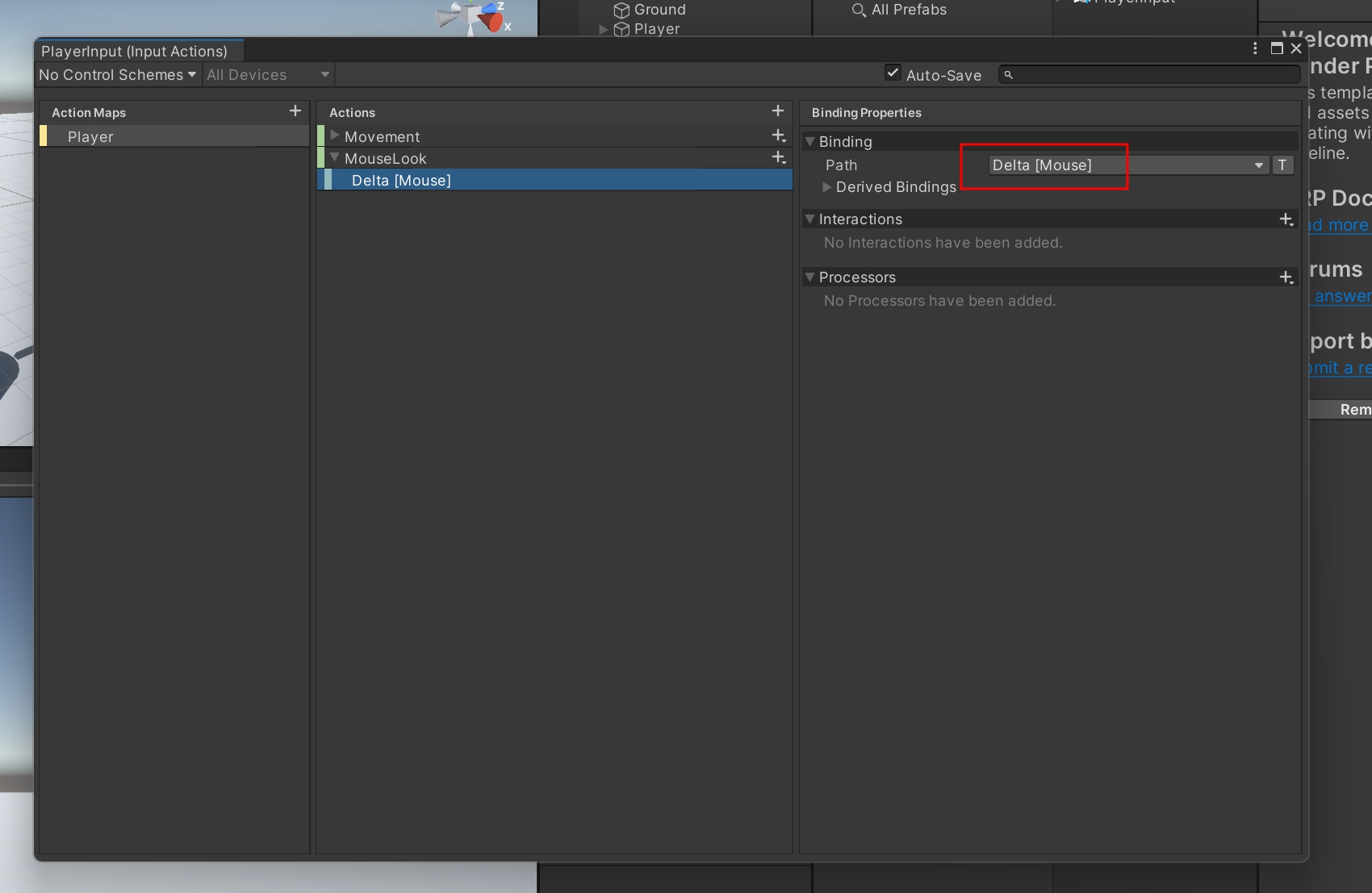Expand Derived Bindings
The image size is (1372, 893).
(826, 186)
